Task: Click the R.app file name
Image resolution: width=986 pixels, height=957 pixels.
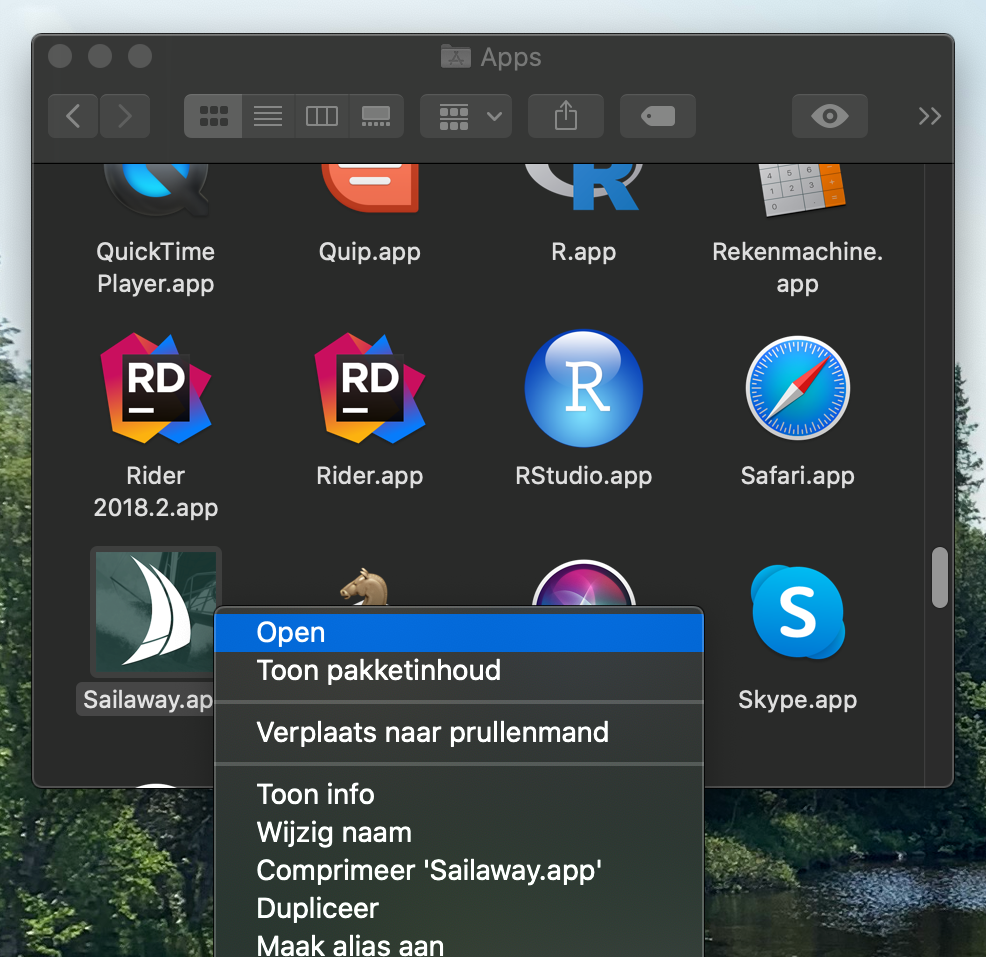Action: tap(584, 252)
